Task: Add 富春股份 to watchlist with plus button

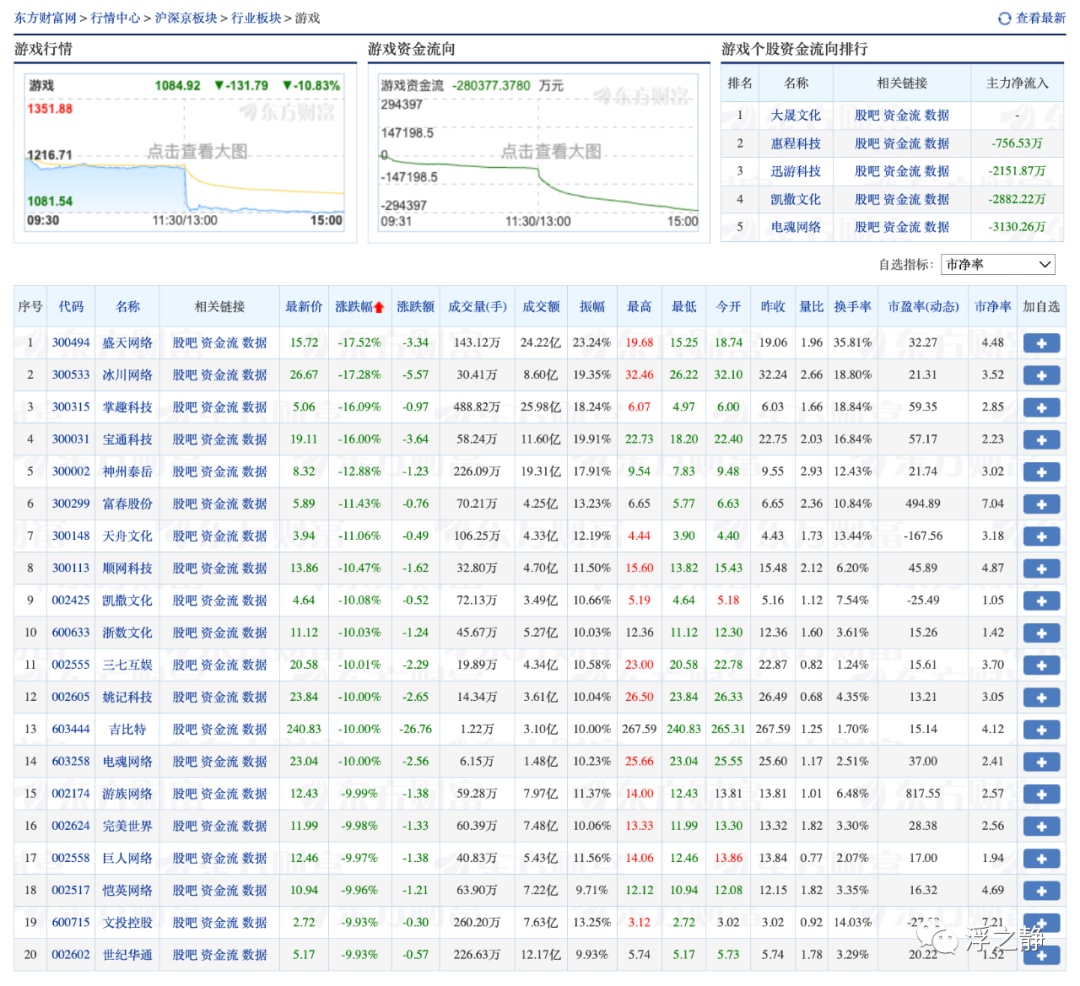Action: [x=1041, y=504]
